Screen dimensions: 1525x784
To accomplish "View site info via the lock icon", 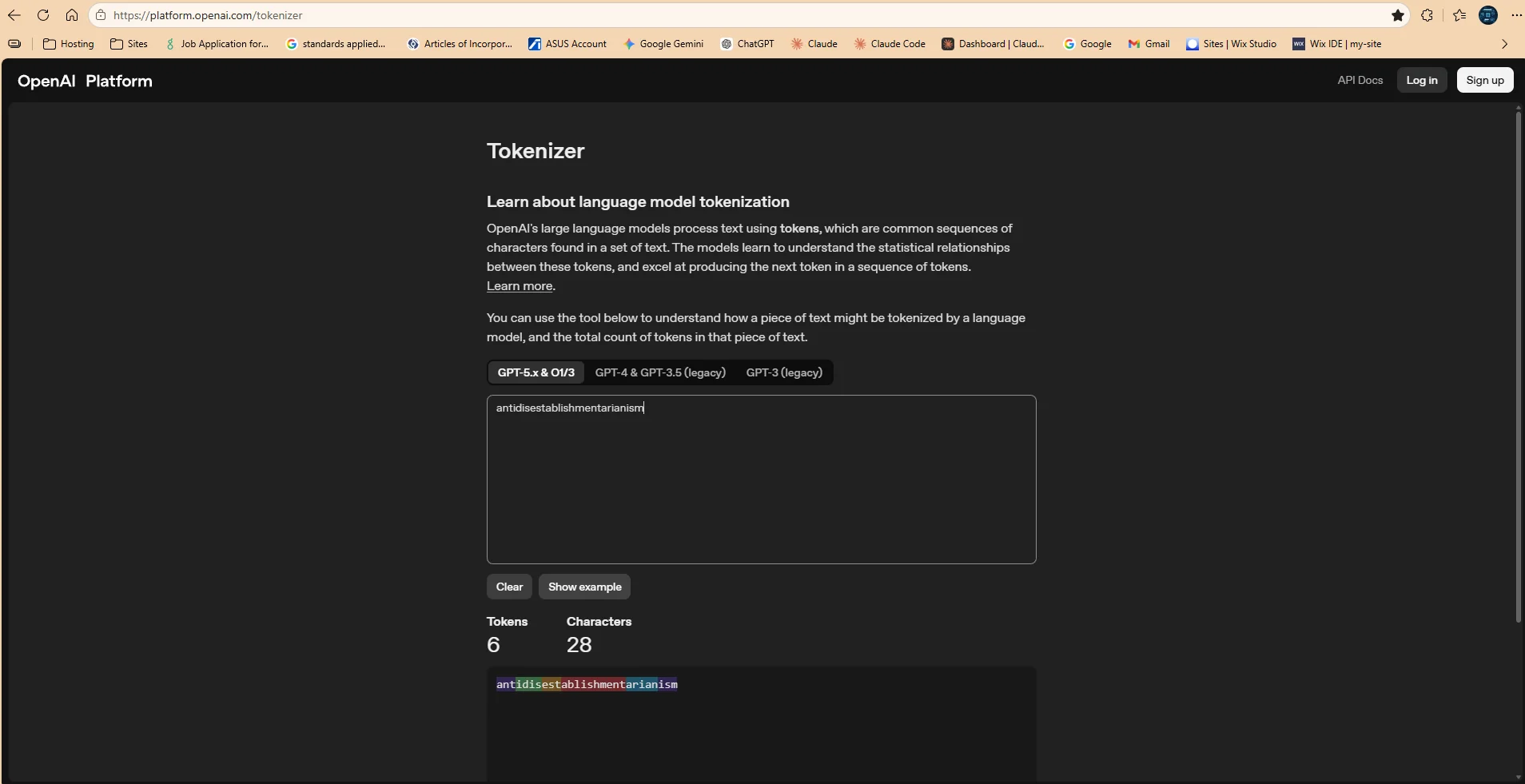I will point(101,15).
